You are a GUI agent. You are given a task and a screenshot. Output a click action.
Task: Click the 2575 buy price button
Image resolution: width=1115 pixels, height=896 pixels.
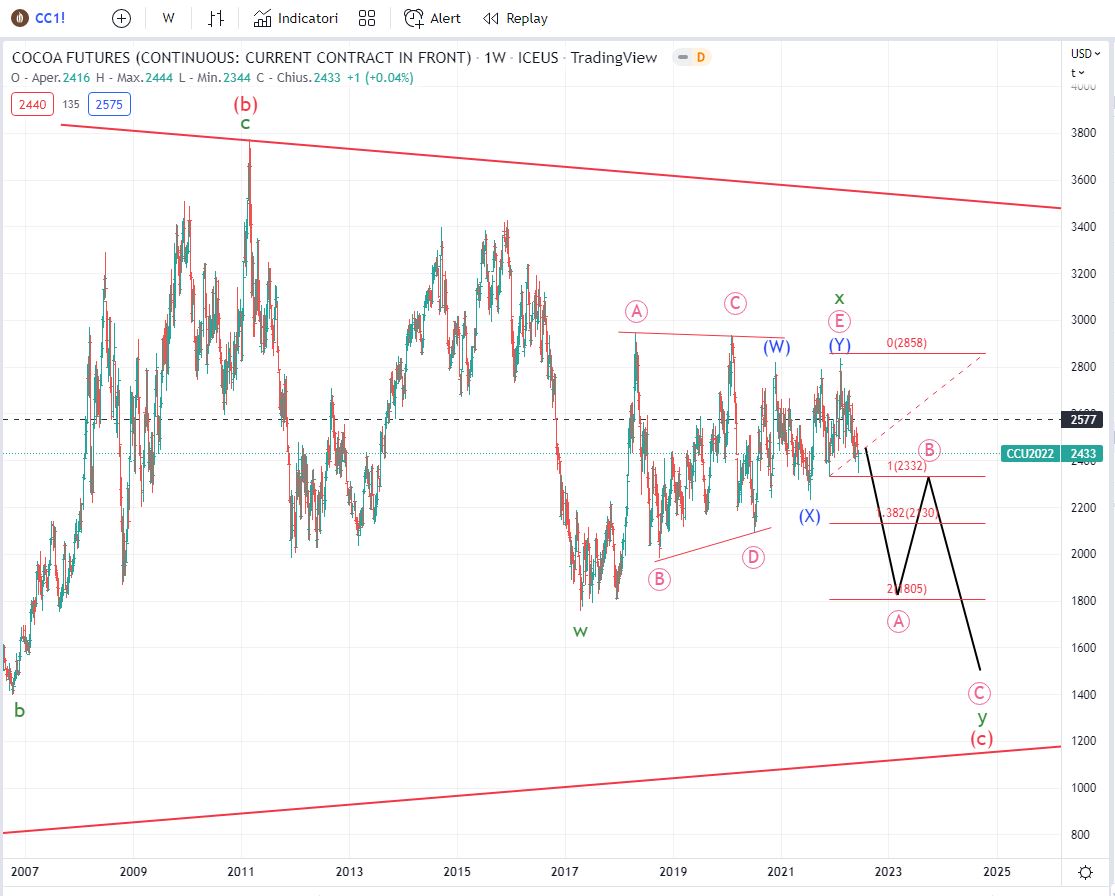(x=109, y=105)
